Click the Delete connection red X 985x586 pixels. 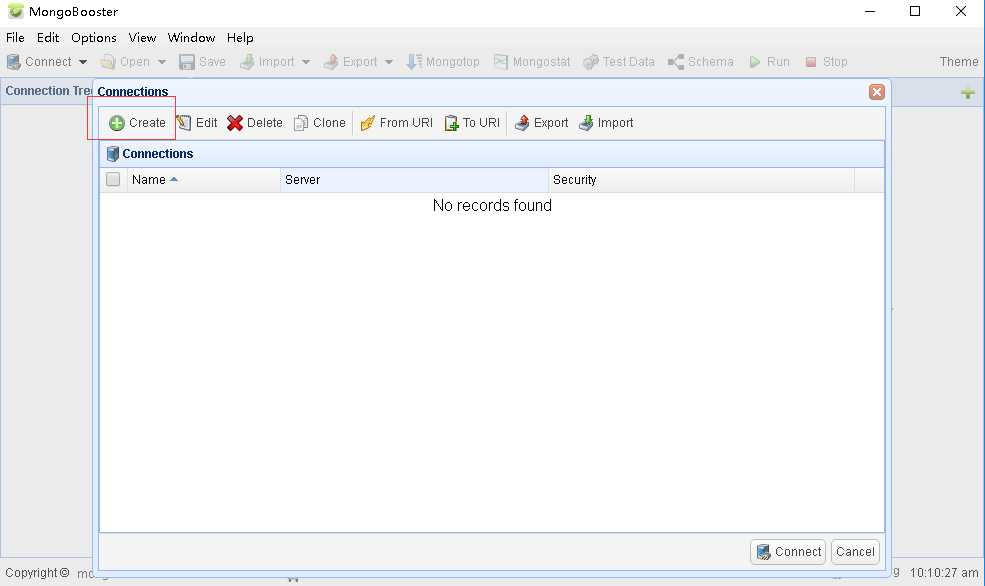(x=254, y=122)
